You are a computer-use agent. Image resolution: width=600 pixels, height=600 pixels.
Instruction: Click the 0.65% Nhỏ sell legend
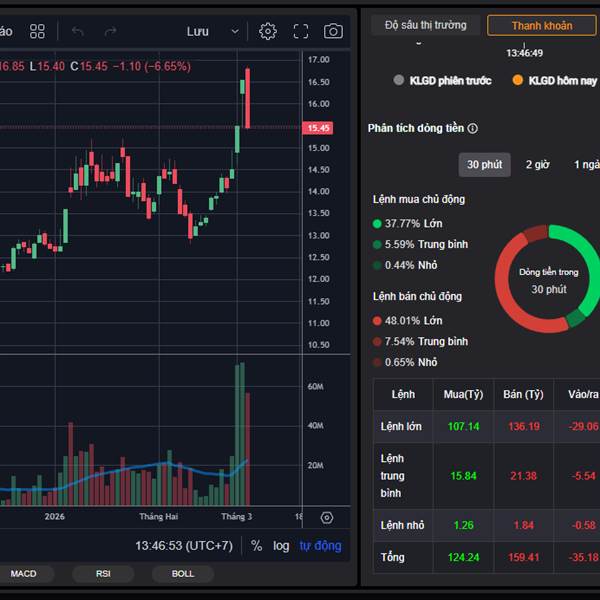pyautogui.click(x=405, y=362)
